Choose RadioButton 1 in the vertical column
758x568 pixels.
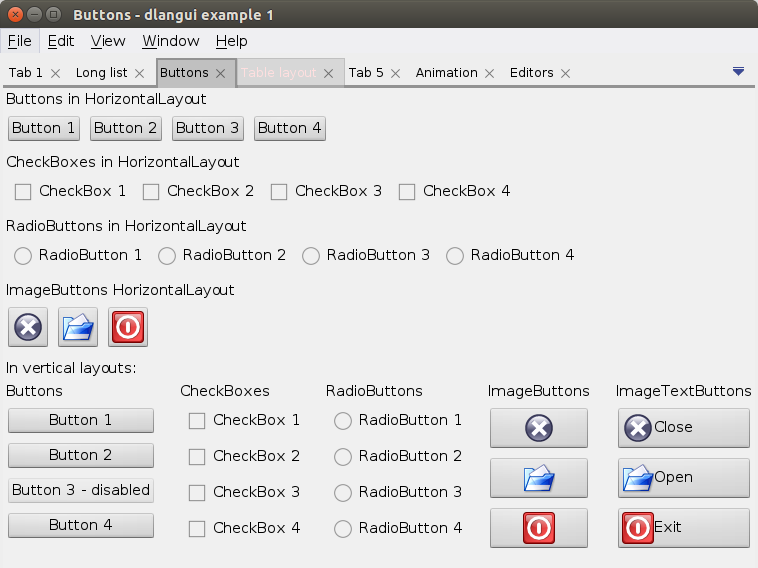(x=343, y=421)
